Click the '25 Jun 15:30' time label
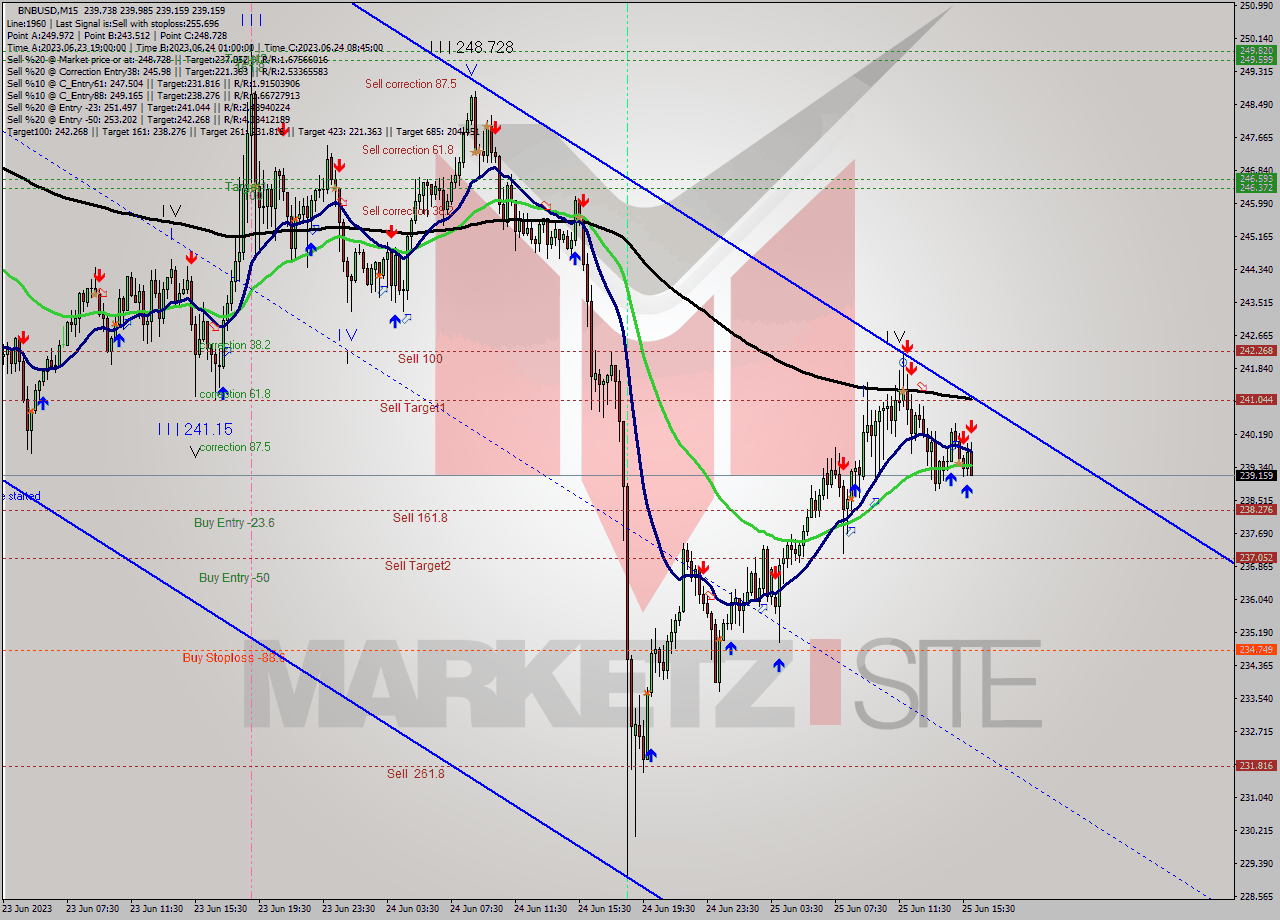 click(989, 909)
